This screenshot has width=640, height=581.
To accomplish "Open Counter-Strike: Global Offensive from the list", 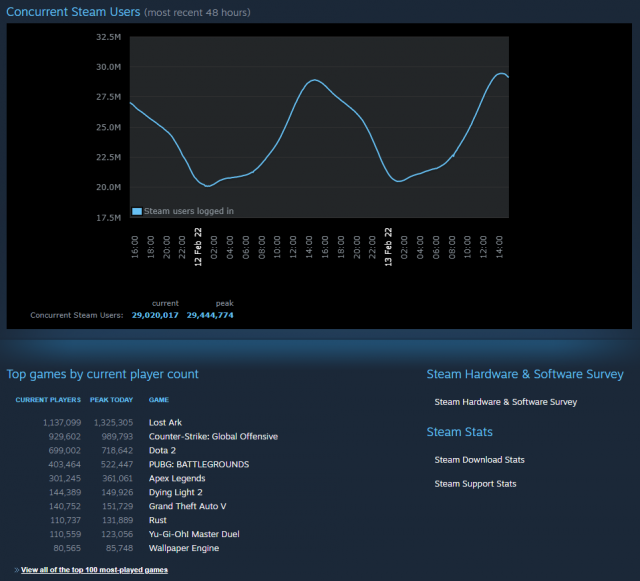I will pos(213,437).
